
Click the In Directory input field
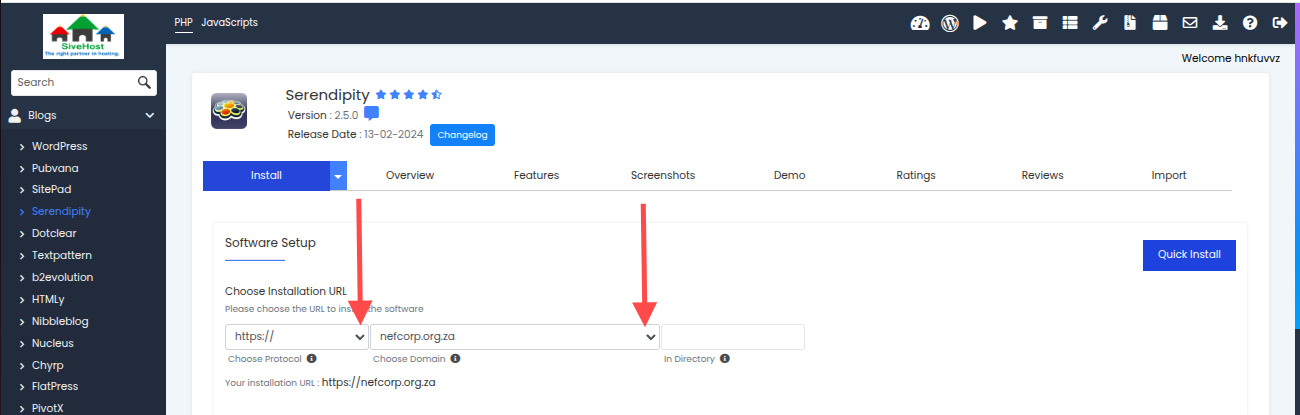(x=733, y=337)
